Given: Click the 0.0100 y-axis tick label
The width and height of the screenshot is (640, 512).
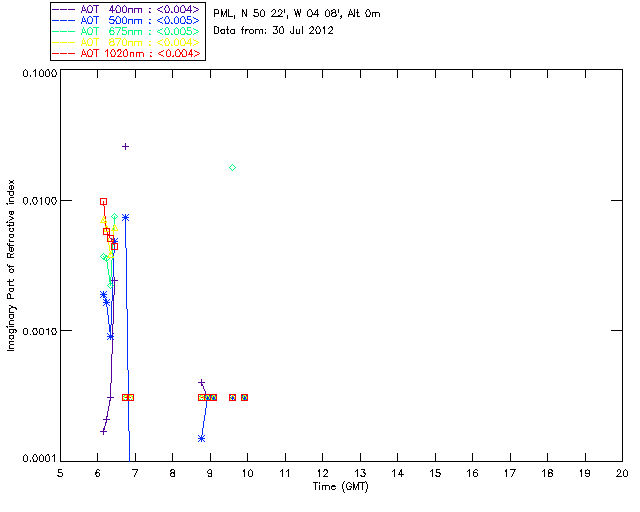Looking at the screenshot, I should click(40, 200).
